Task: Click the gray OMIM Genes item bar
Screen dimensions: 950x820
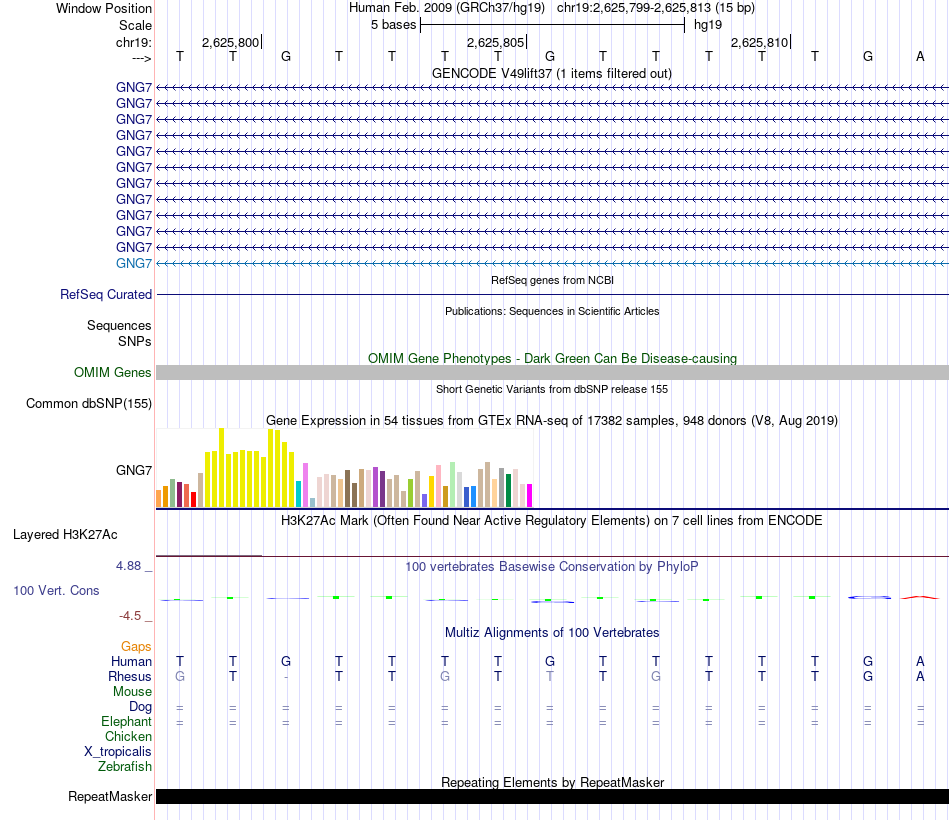Action: [x=552, y=373]
